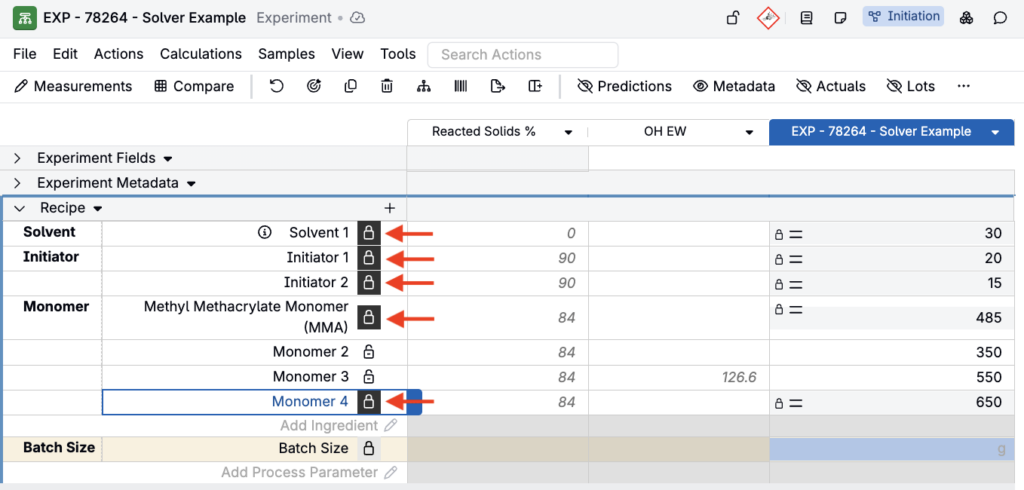Click the green experiment app icon
Image resolution: width=1024 pixels, height=490 pixels.
tap(25, 18)
